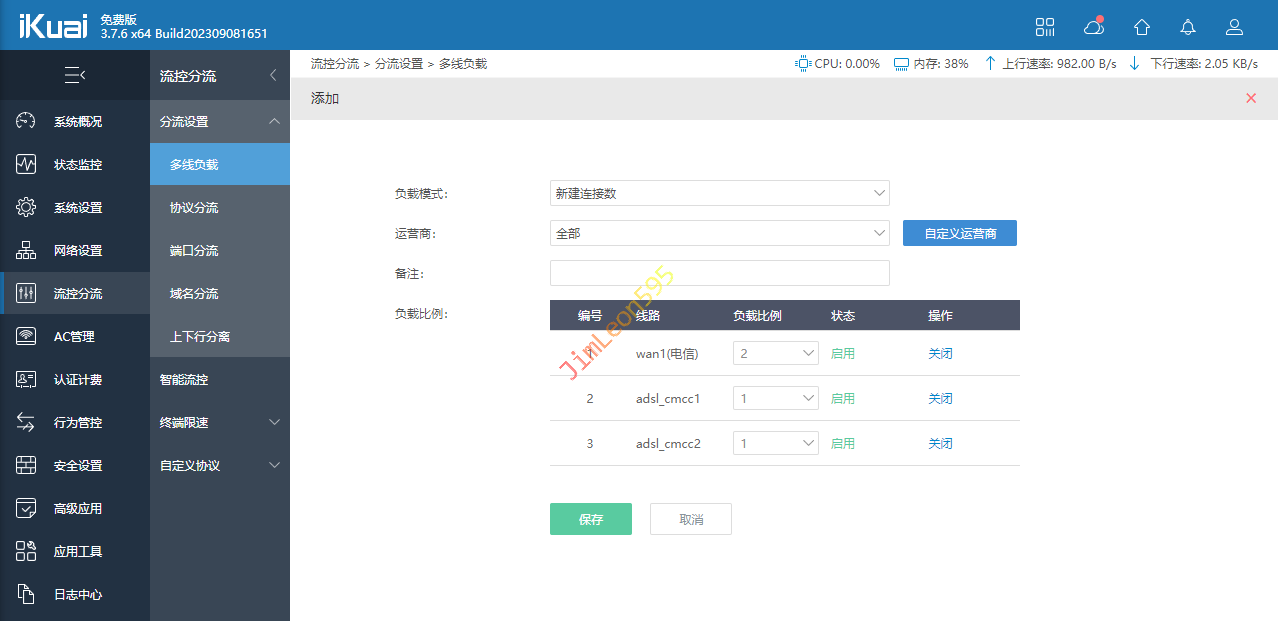Click the user account icon

pos(1234,27)
